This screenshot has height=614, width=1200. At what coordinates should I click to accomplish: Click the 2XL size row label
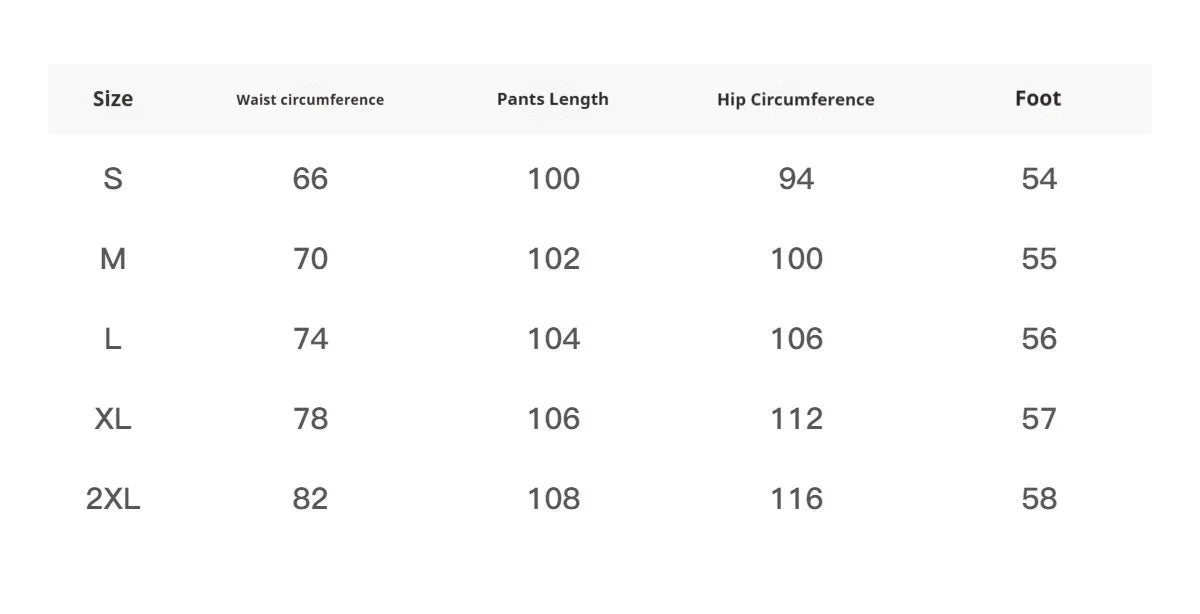[x=113, y=499]
